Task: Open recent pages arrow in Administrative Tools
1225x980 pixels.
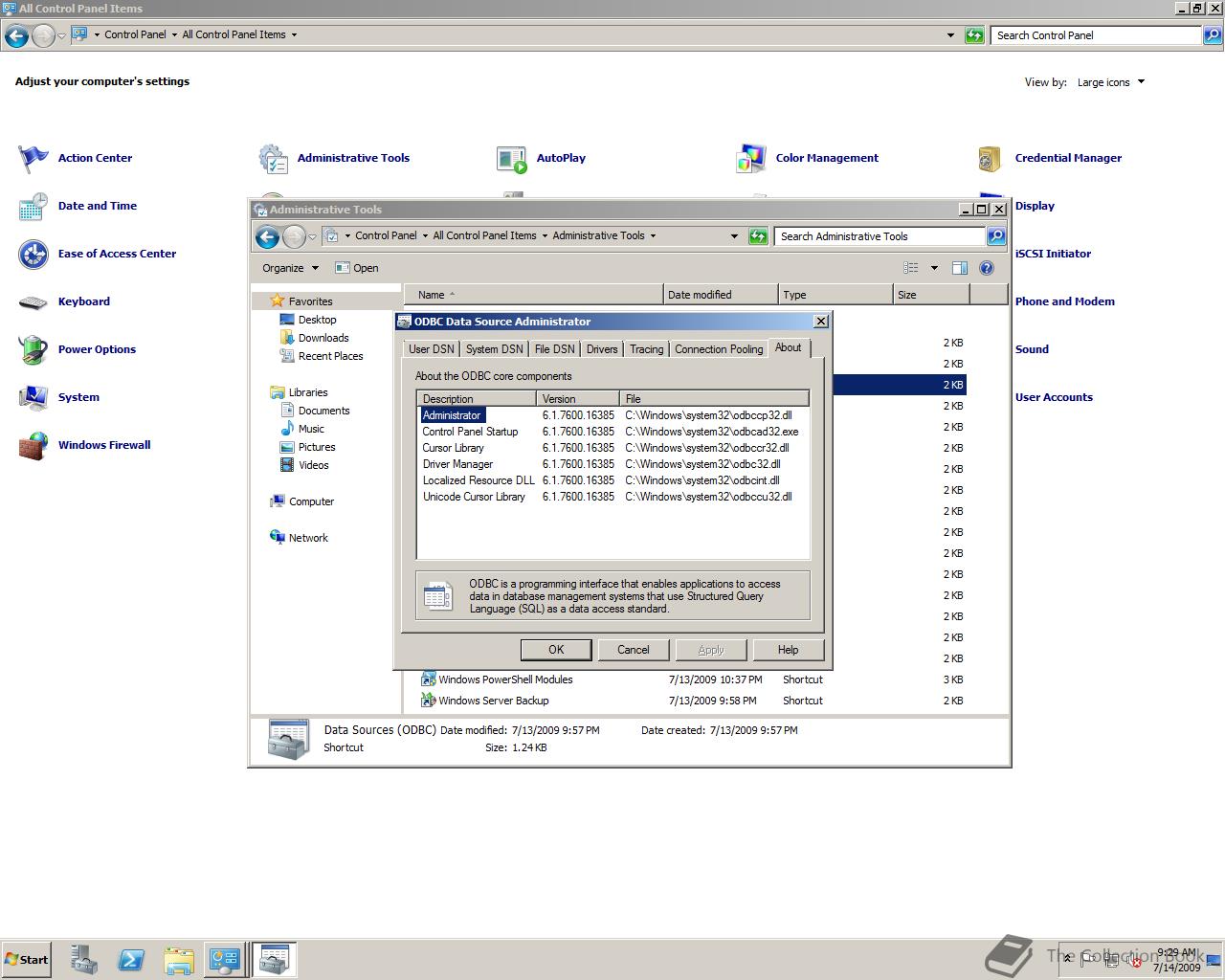Action: coord(312,237)
